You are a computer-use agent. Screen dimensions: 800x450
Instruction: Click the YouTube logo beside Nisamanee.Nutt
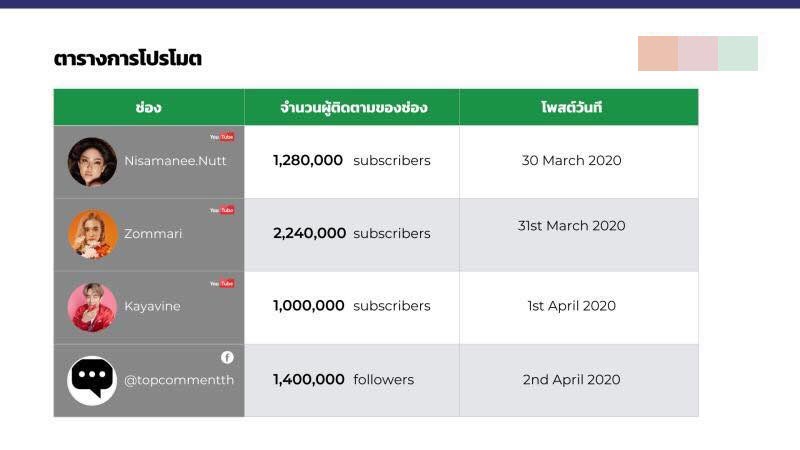[222, 137]
